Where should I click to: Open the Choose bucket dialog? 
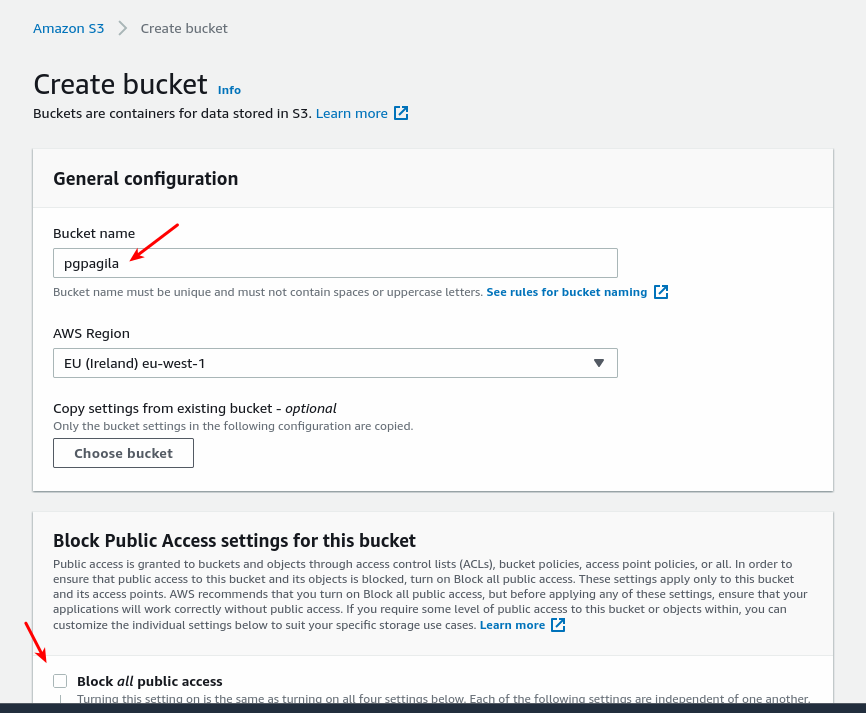pyautogui.click(x=123, y=453)
